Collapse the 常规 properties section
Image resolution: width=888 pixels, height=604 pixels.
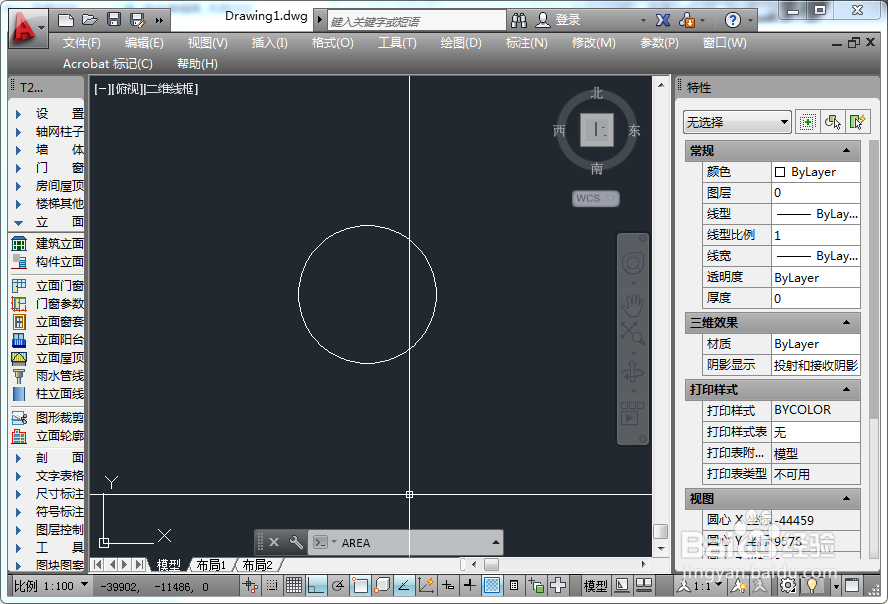846,151
